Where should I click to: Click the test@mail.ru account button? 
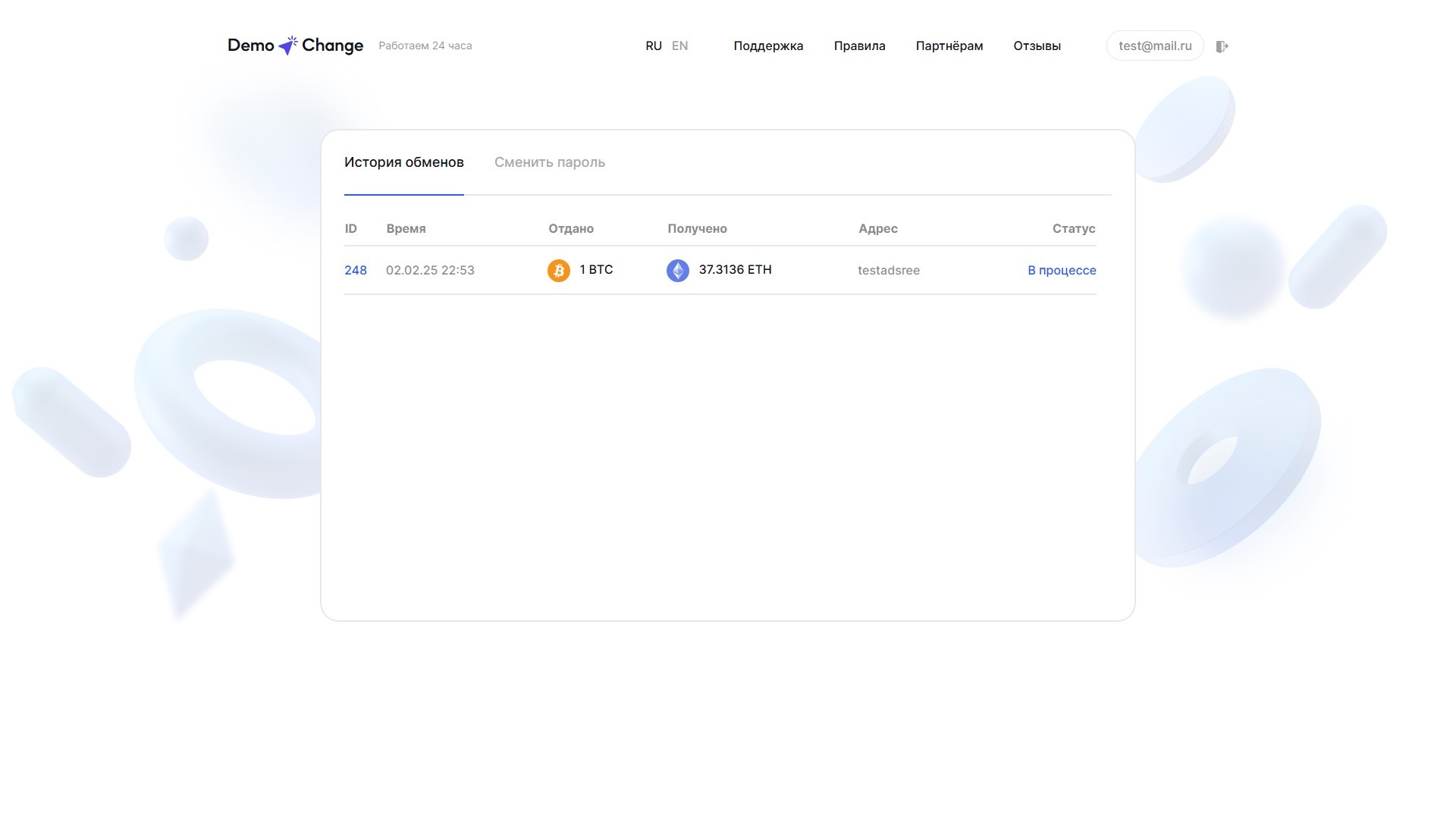pyautogui.click(x=1154, y=46)
